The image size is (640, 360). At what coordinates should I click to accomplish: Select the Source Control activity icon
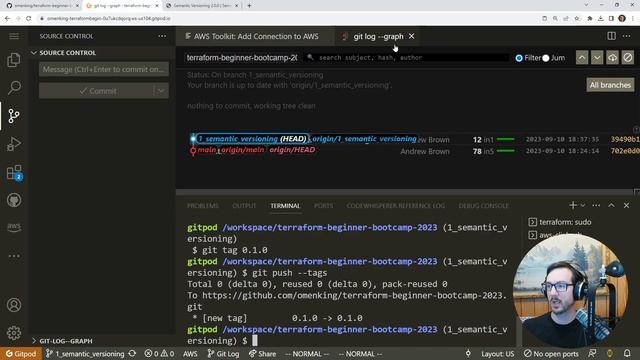[14, 116]
